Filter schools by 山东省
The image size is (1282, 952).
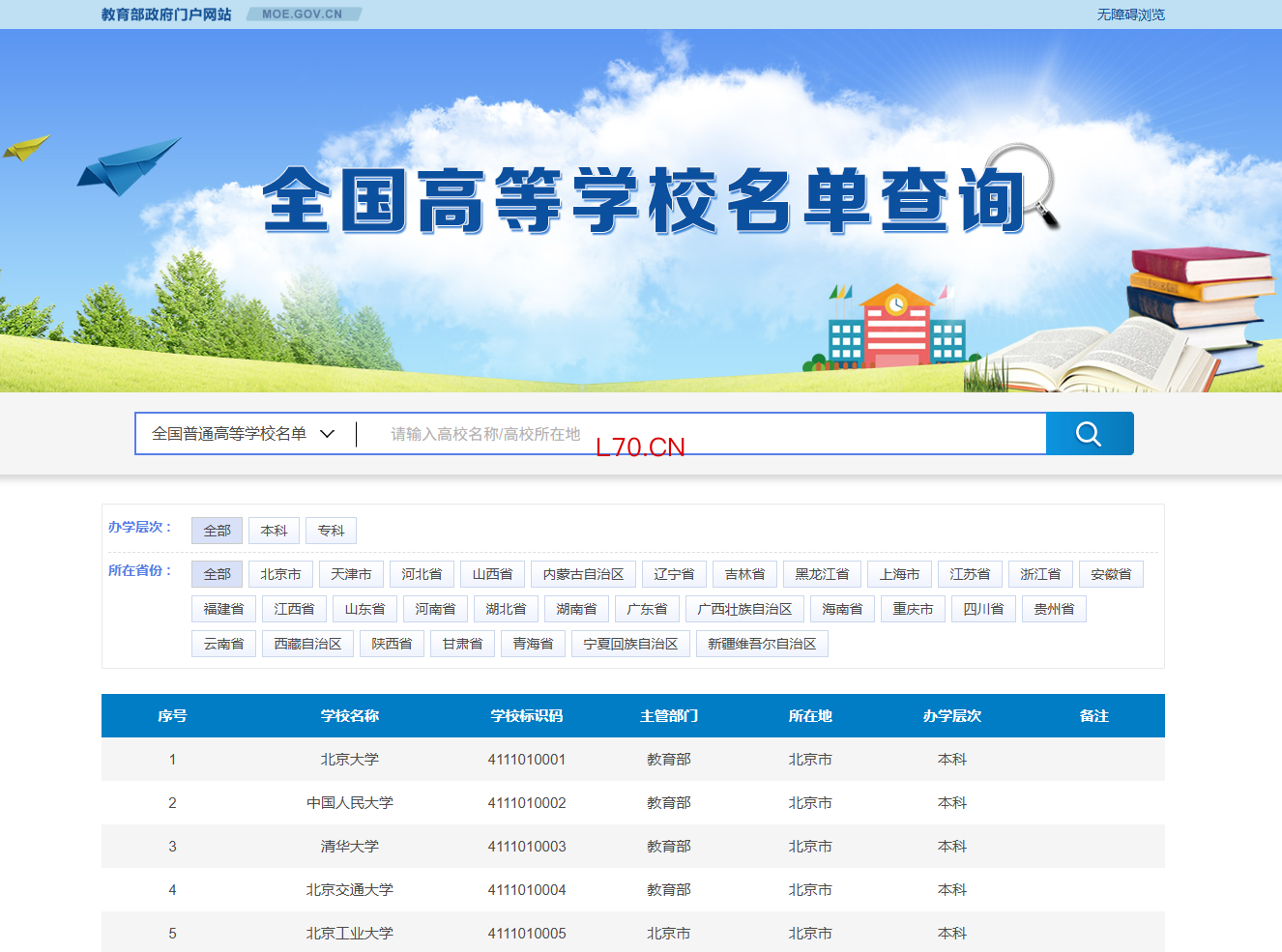(x=364, y=609)
